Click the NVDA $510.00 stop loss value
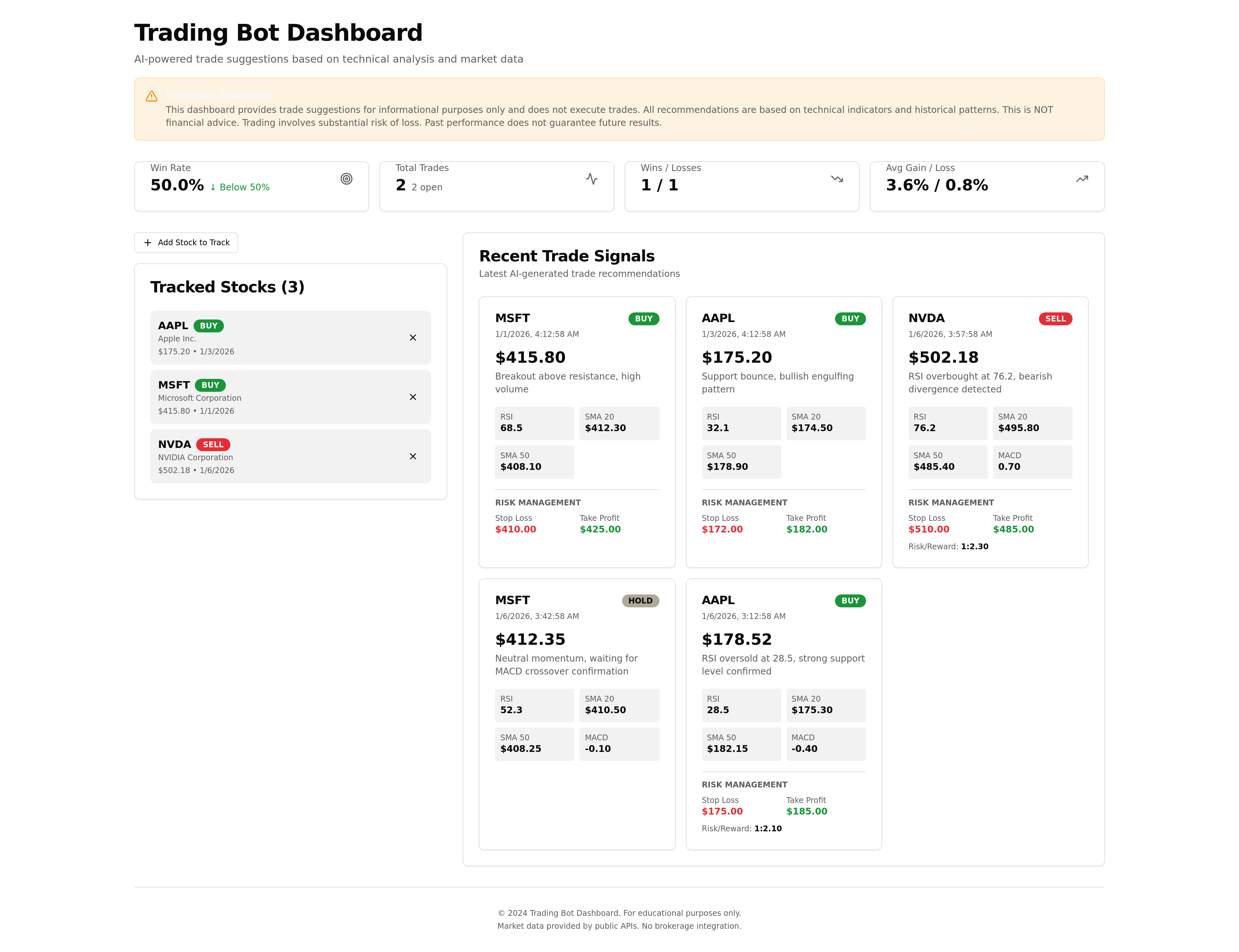The image size is (1239, 952). [928, 529]
